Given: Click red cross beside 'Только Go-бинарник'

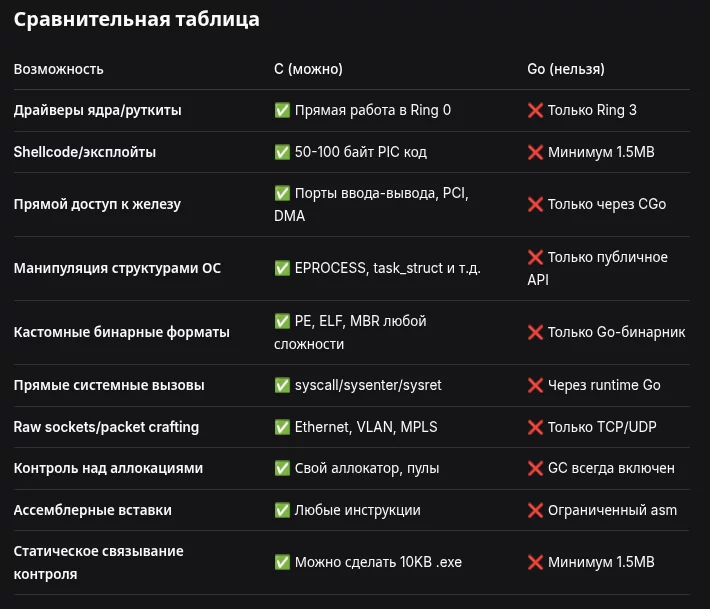Looking at the screenshot, I should pos(535,332).
